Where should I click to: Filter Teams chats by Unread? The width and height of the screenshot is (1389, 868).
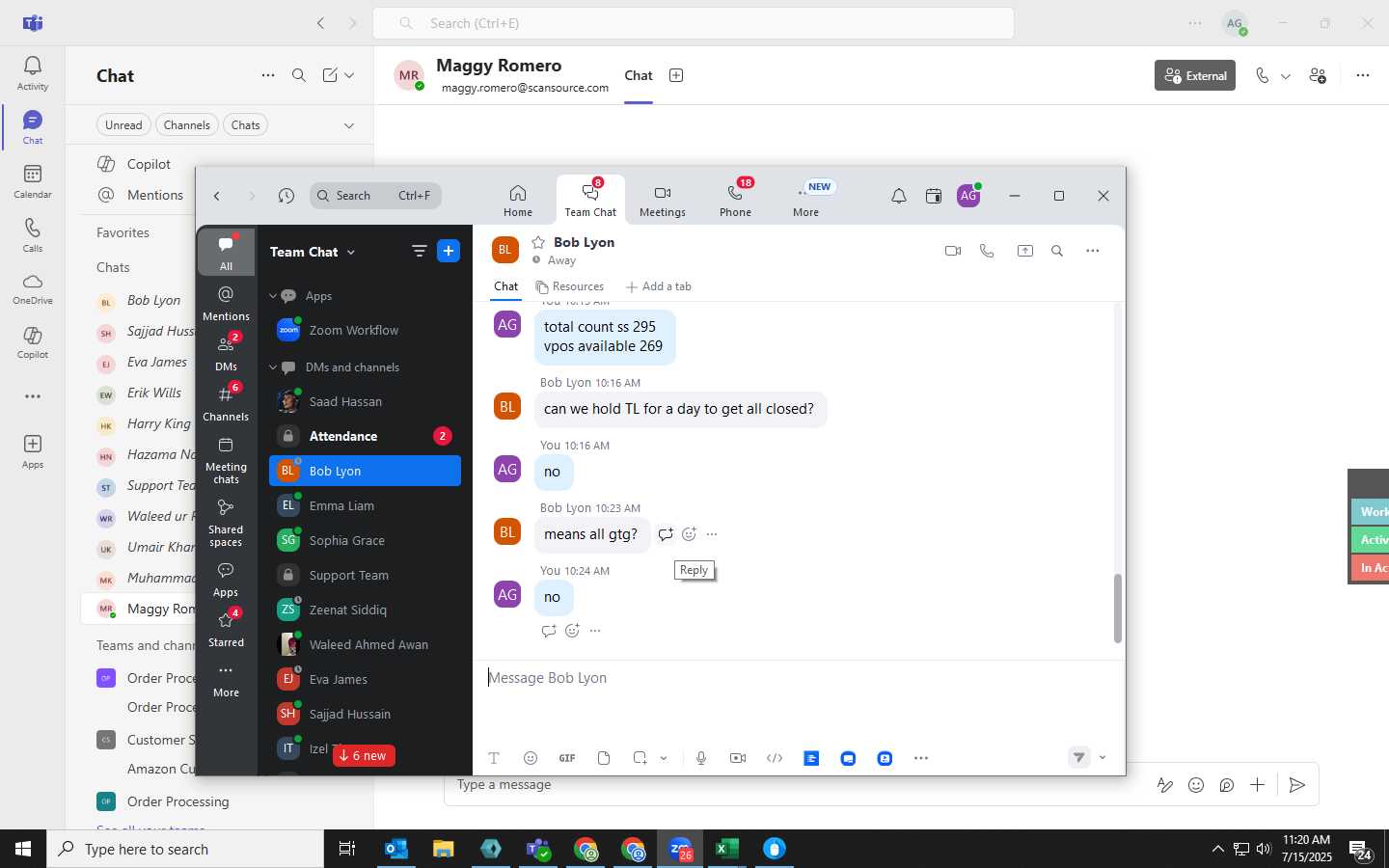pos(123,125)
